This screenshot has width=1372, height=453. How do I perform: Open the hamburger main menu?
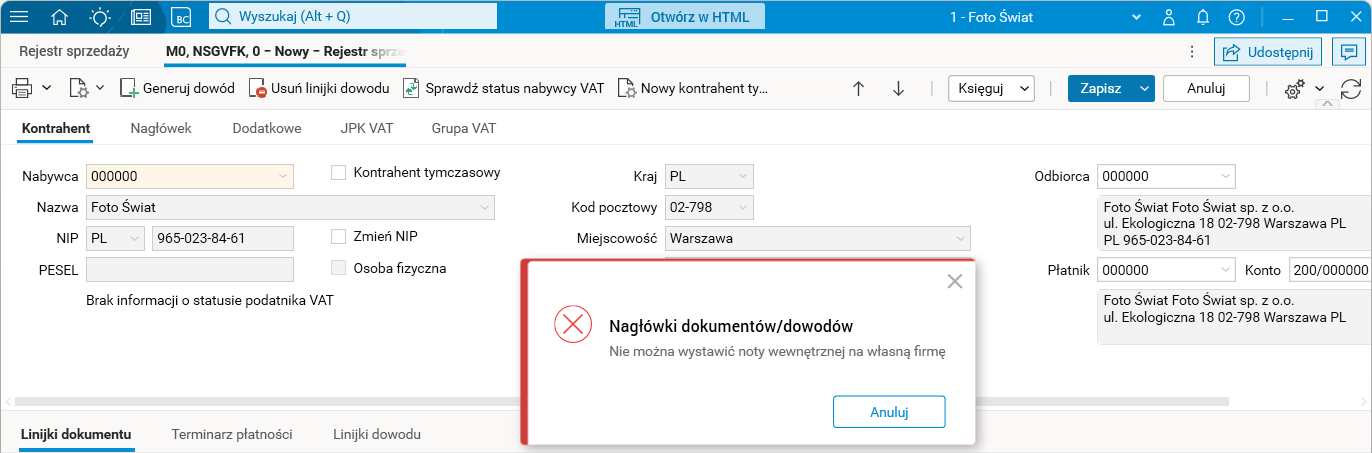(19, 17)
